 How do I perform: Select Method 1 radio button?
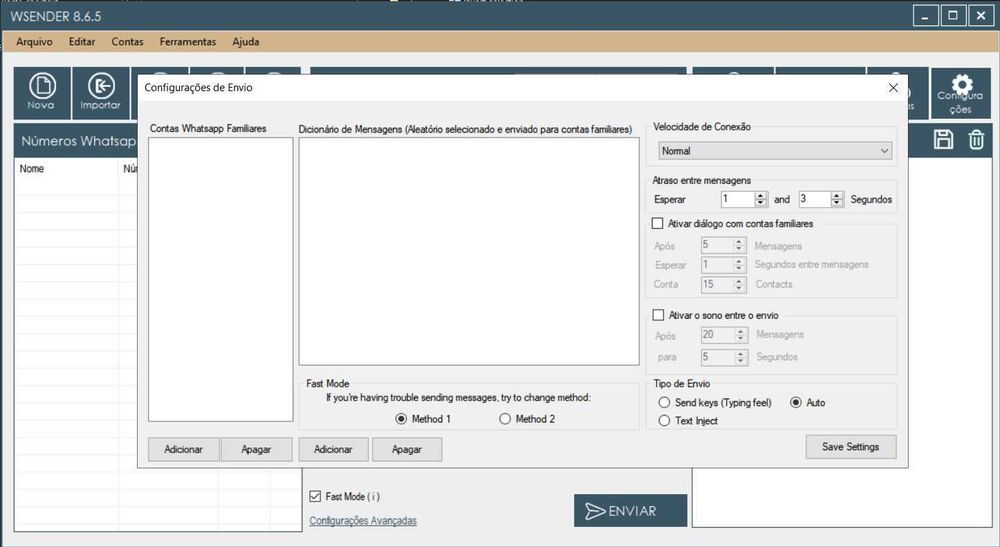(401, 419)
